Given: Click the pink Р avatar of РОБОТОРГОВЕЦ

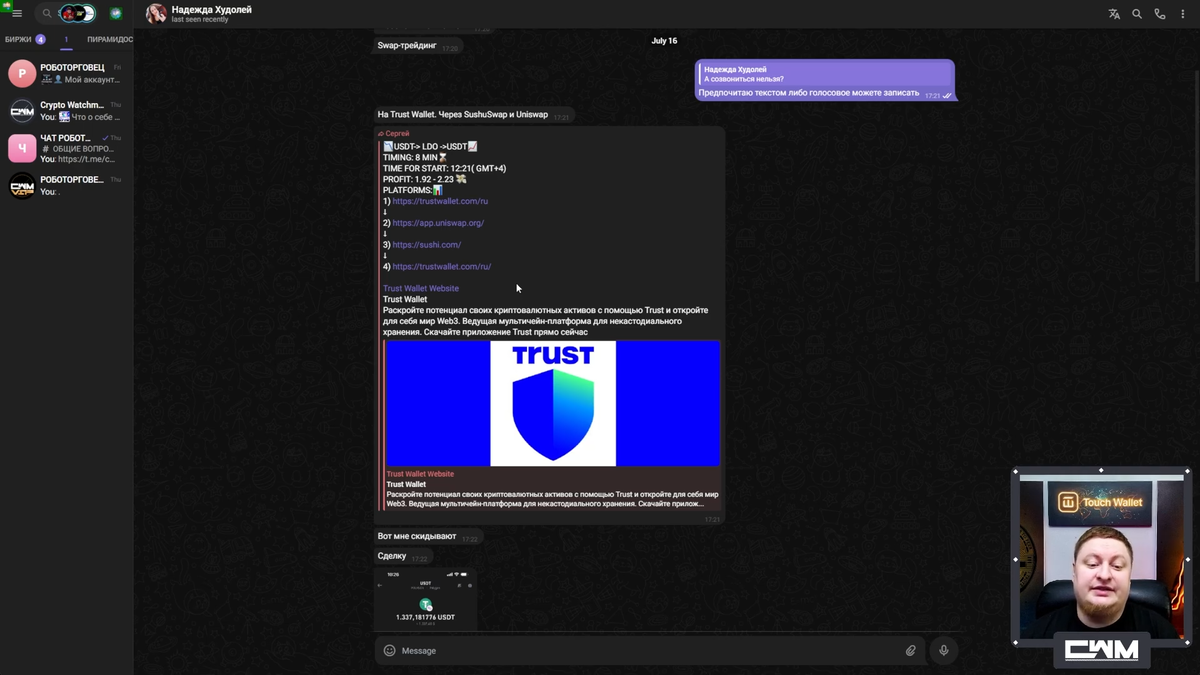Looking at the screenshot, I should pyautogui.click(x=22, y=73).
